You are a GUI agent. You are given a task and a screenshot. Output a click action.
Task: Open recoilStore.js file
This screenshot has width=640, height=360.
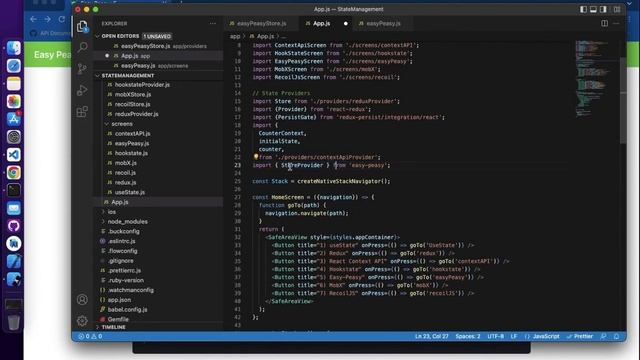[132, 104]
